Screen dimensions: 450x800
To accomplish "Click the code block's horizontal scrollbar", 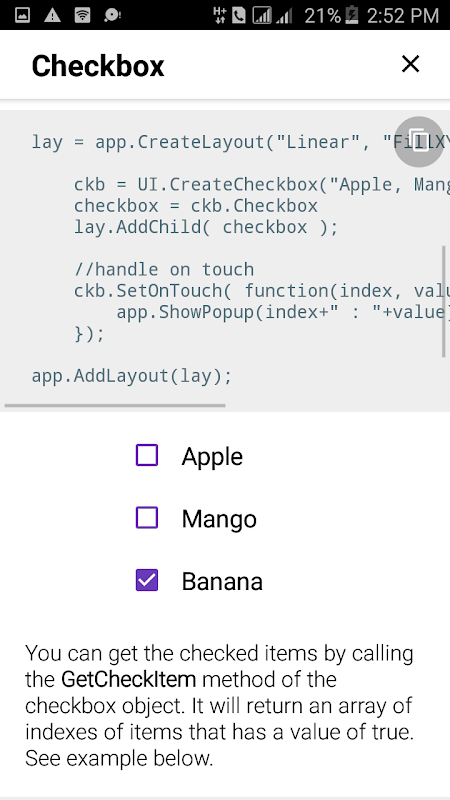I will [115, 406].
